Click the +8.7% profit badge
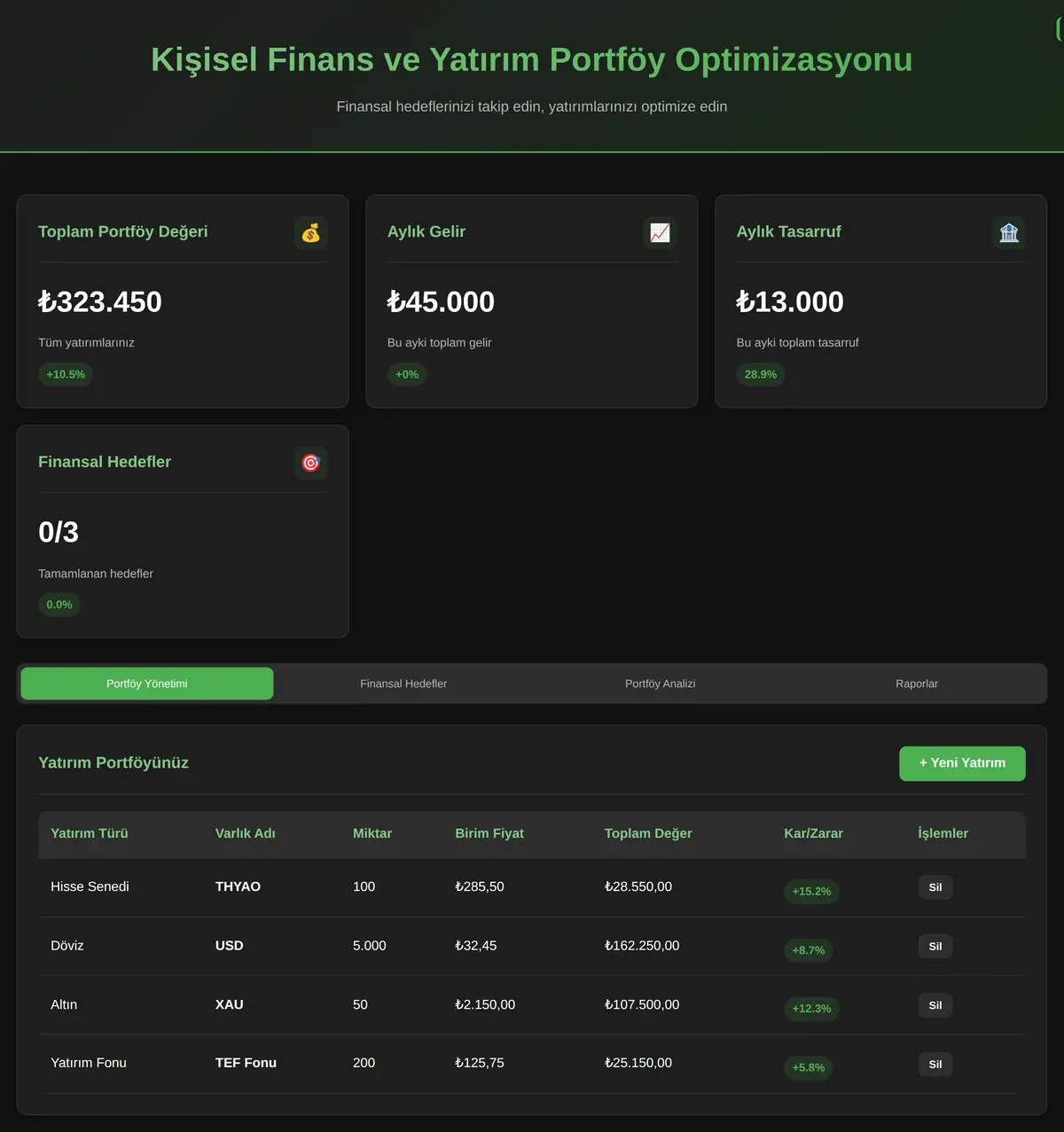The image size is (1064, 1132). (x=809, y=950)
